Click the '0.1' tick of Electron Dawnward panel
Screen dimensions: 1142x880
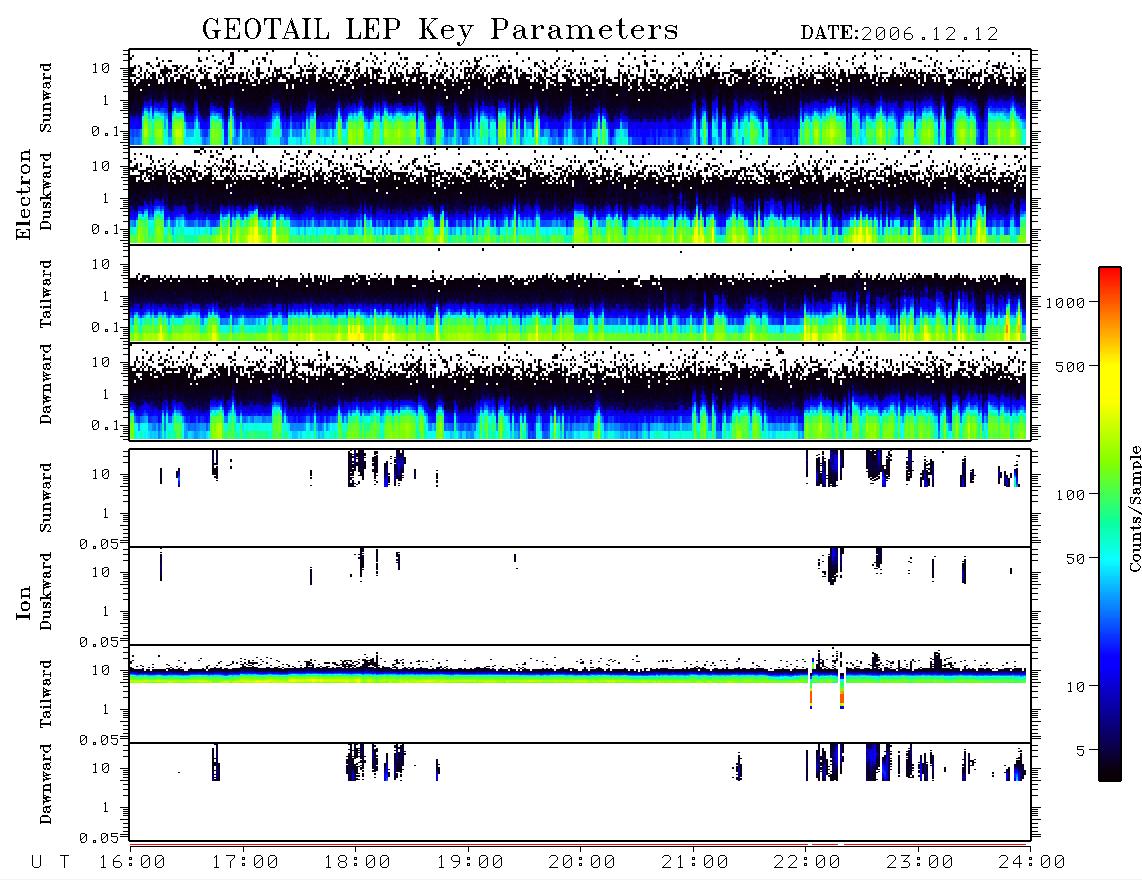106,425
